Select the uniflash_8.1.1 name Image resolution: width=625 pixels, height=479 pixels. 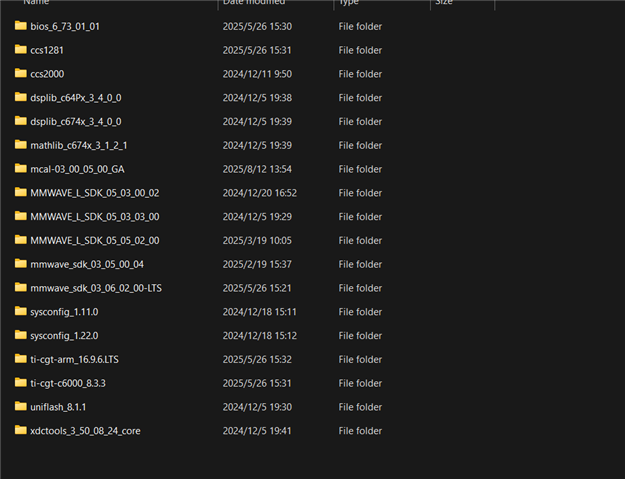pyautogui.click(x=58, y=407)
